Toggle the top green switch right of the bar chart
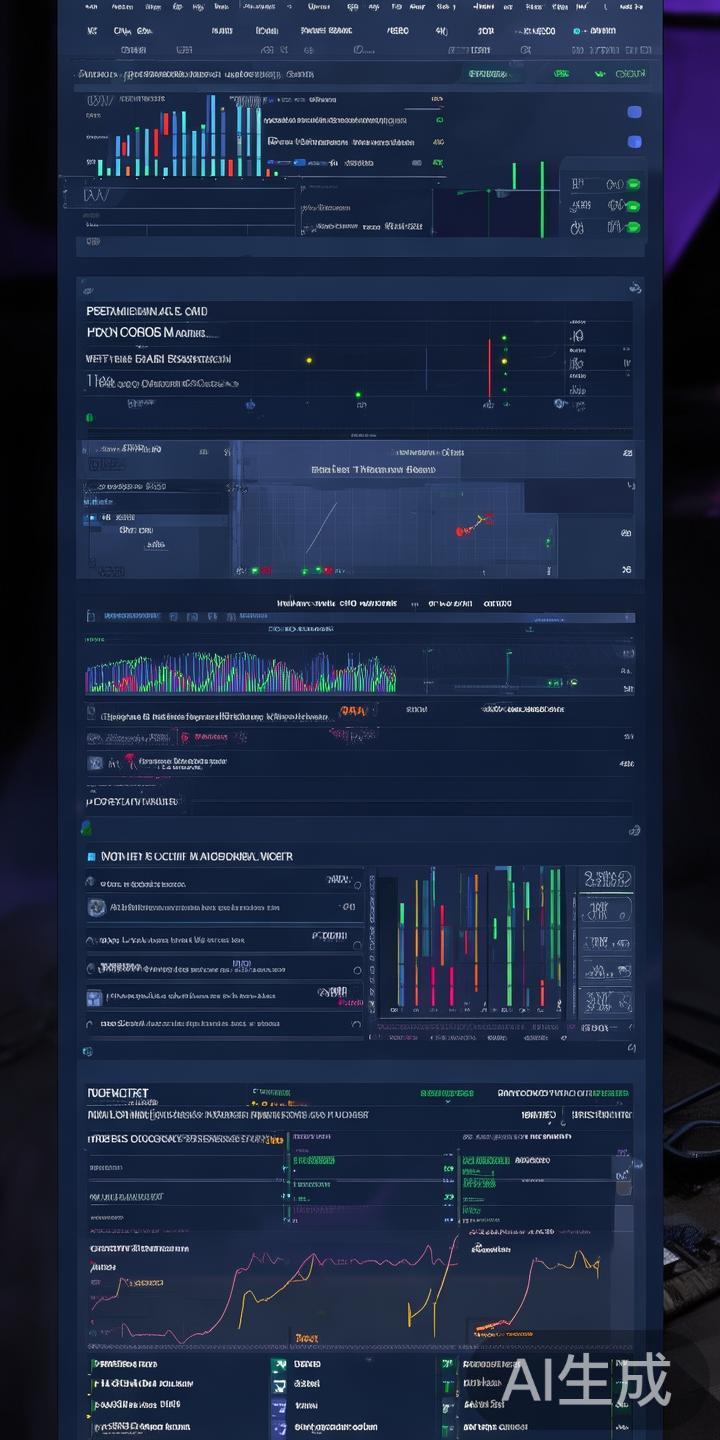The image size is (720, 1440). [x=632, y=185]
